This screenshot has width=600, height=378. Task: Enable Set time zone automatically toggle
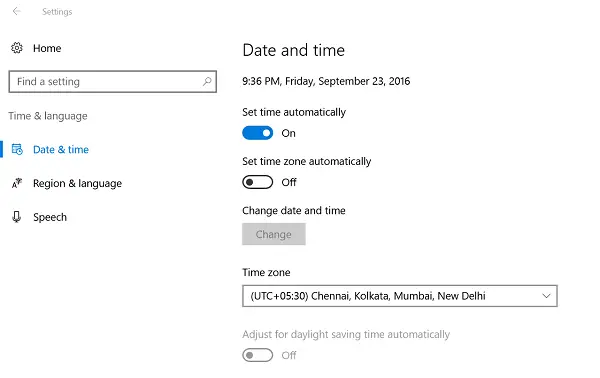point(258,182)
